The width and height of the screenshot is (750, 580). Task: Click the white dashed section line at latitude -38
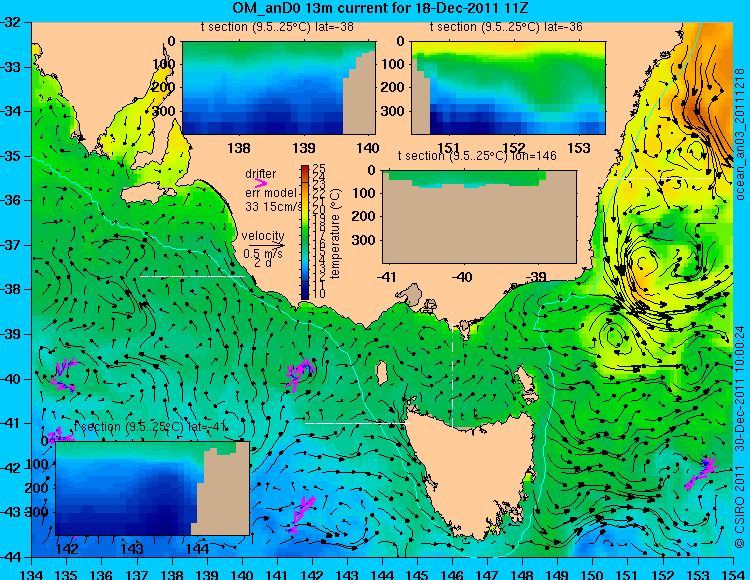click(192, 276)
